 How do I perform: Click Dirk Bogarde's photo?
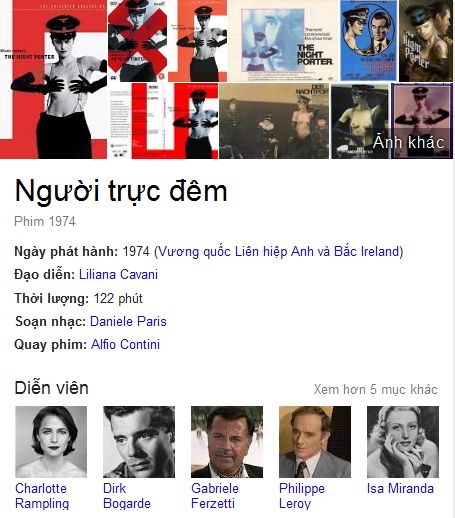139,442
